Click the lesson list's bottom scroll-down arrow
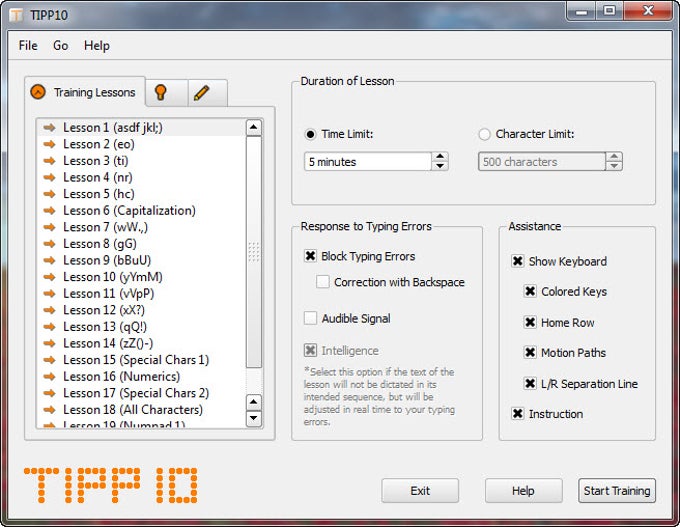The width and height of the screenshot is (680, 527). click(x=254, y=419)
